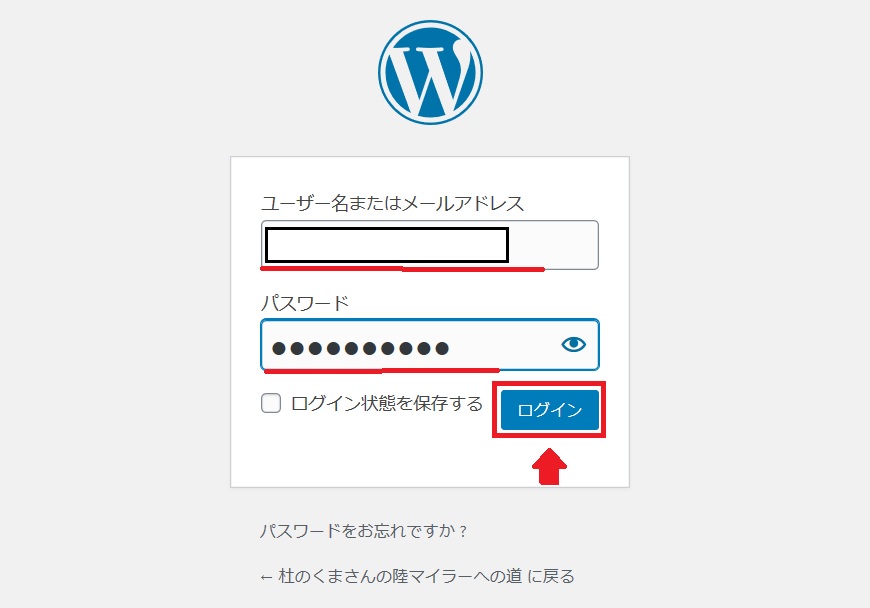The height and width of the screenshot is (608, 870).
Task: Tick the ログイン状態を保存する checkbox
Action: [x=271, y=403]
